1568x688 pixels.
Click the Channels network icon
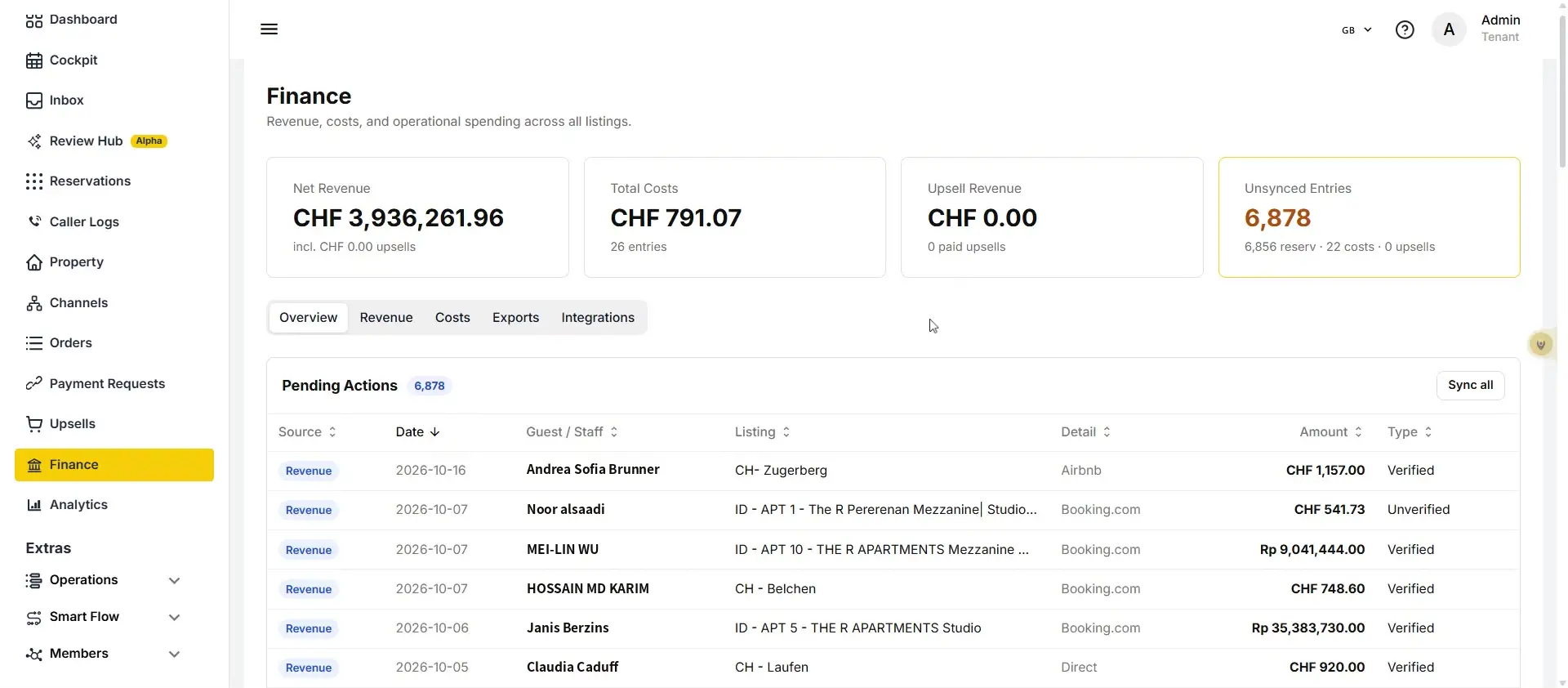point(33,303)
